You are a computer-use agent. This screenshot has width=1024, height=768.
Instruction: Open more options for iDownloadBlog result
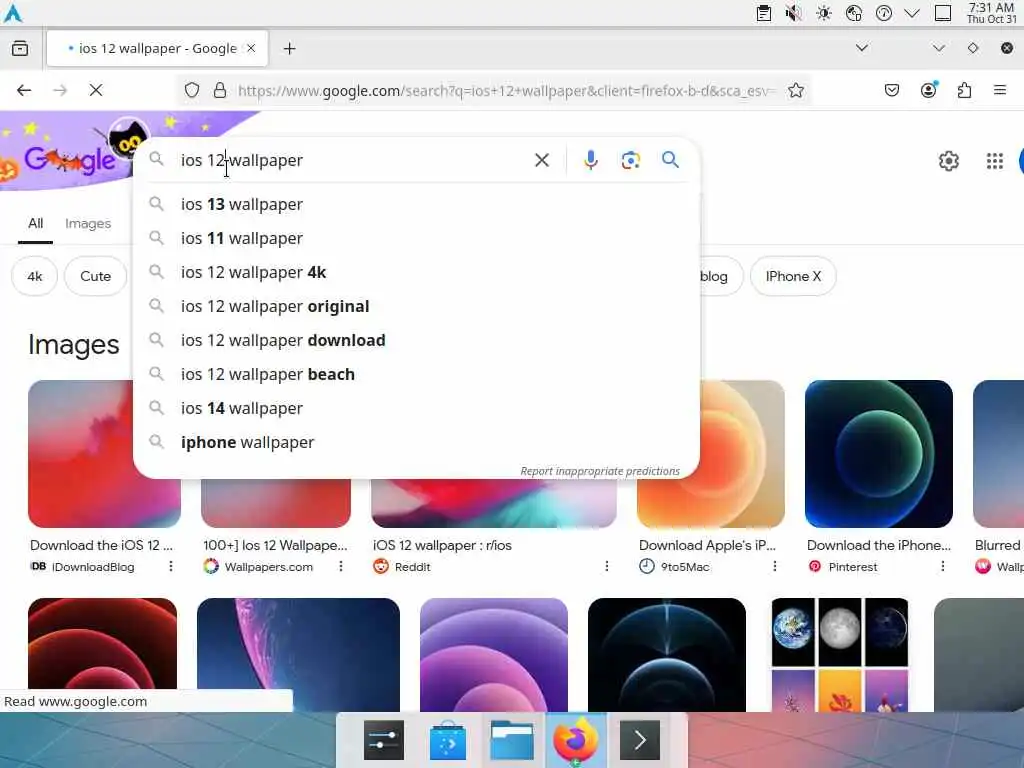170,566
